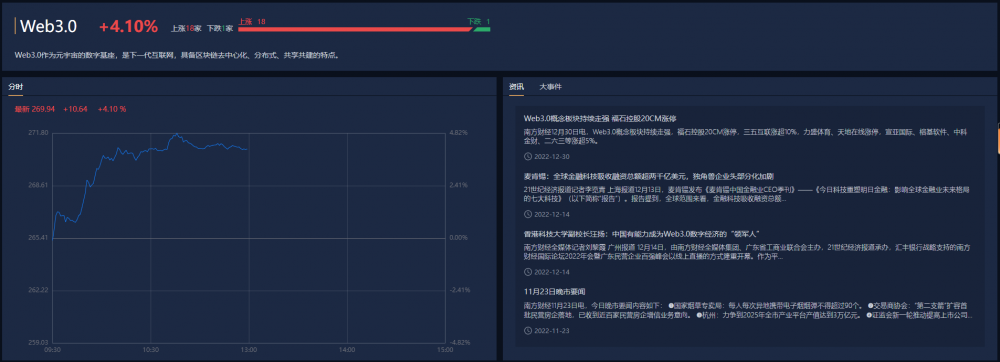Click the 2022-11-23 date text
Viewport: 1000px width, 362px height.
pyautogui.click(x=552, y=330)
